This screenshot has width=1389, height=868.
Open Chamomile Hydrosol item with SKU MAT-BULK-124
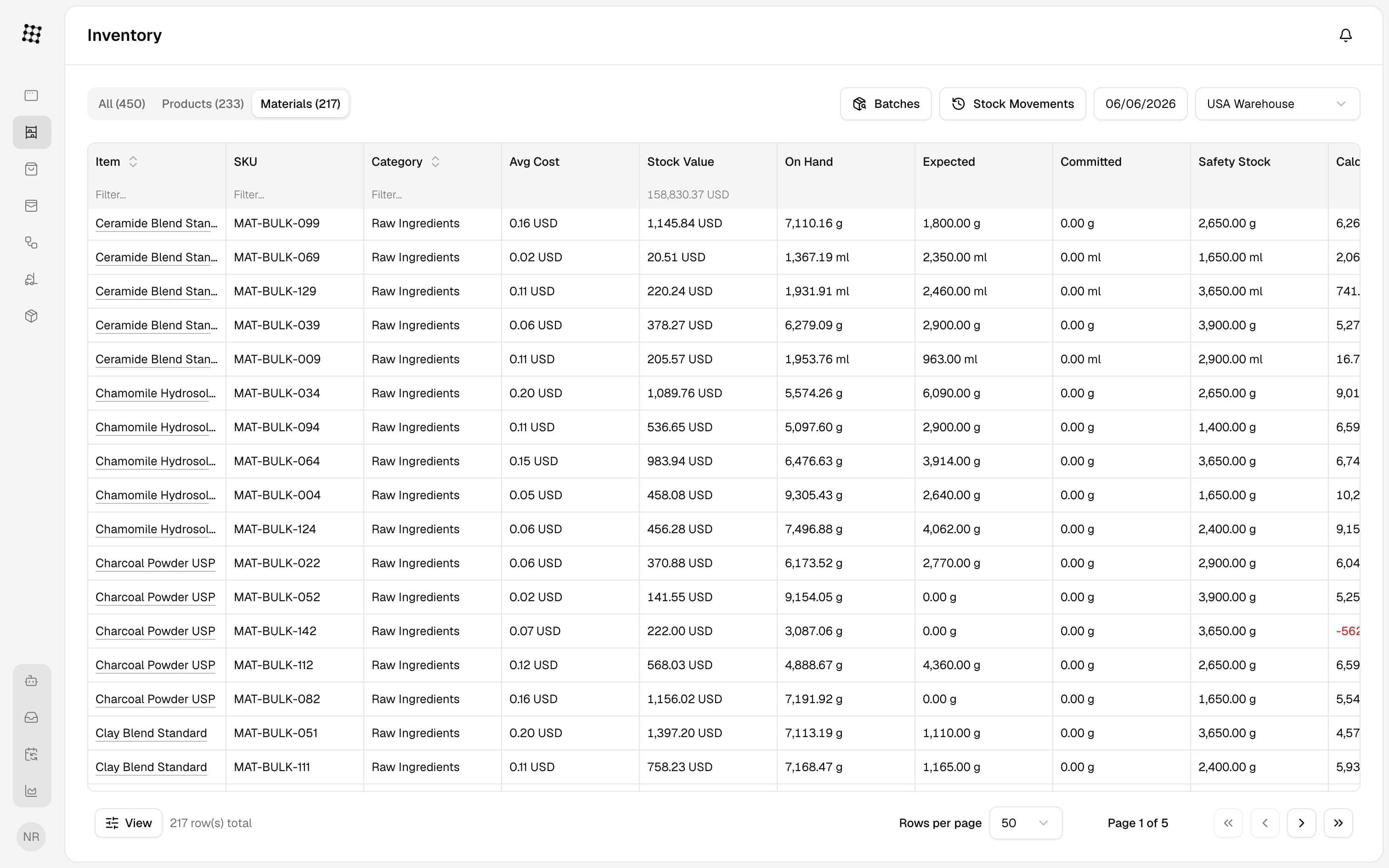click(156, 529)
